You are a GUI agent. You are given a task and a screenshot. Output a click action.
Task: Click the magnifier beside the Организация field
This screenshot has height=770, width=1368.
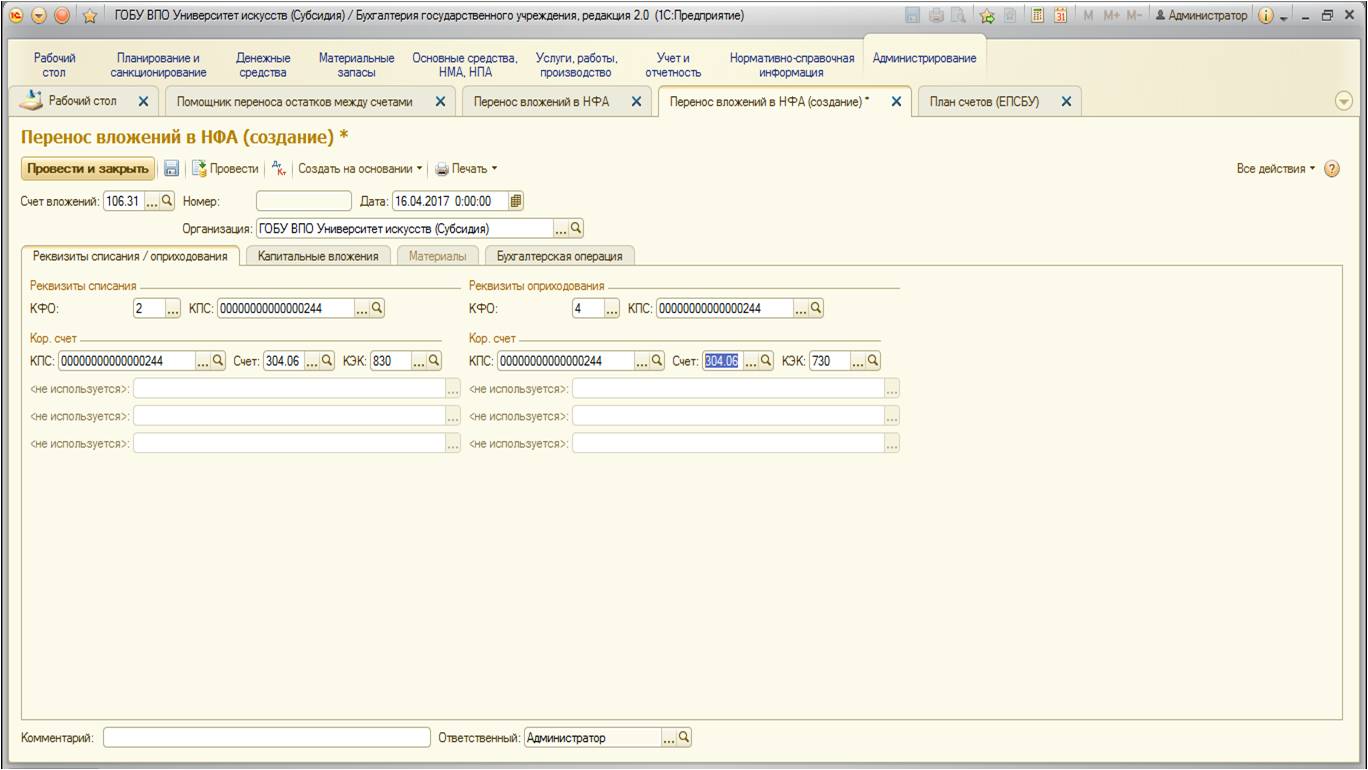click(x=576, y=228)
